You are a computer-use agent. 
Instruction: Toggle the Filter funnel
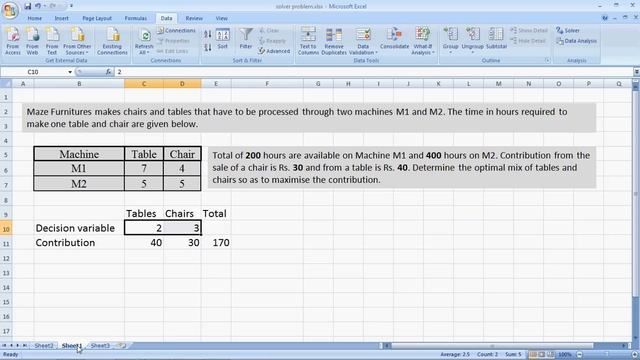point(246,39)
